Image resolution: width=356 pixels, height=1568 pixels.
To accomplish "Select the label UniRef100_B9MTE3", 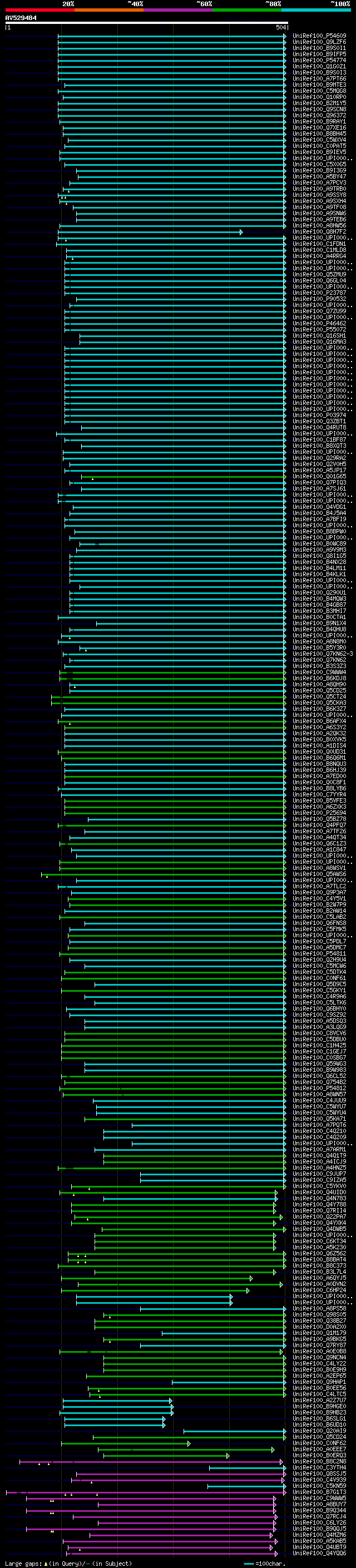I will (319, 85).
